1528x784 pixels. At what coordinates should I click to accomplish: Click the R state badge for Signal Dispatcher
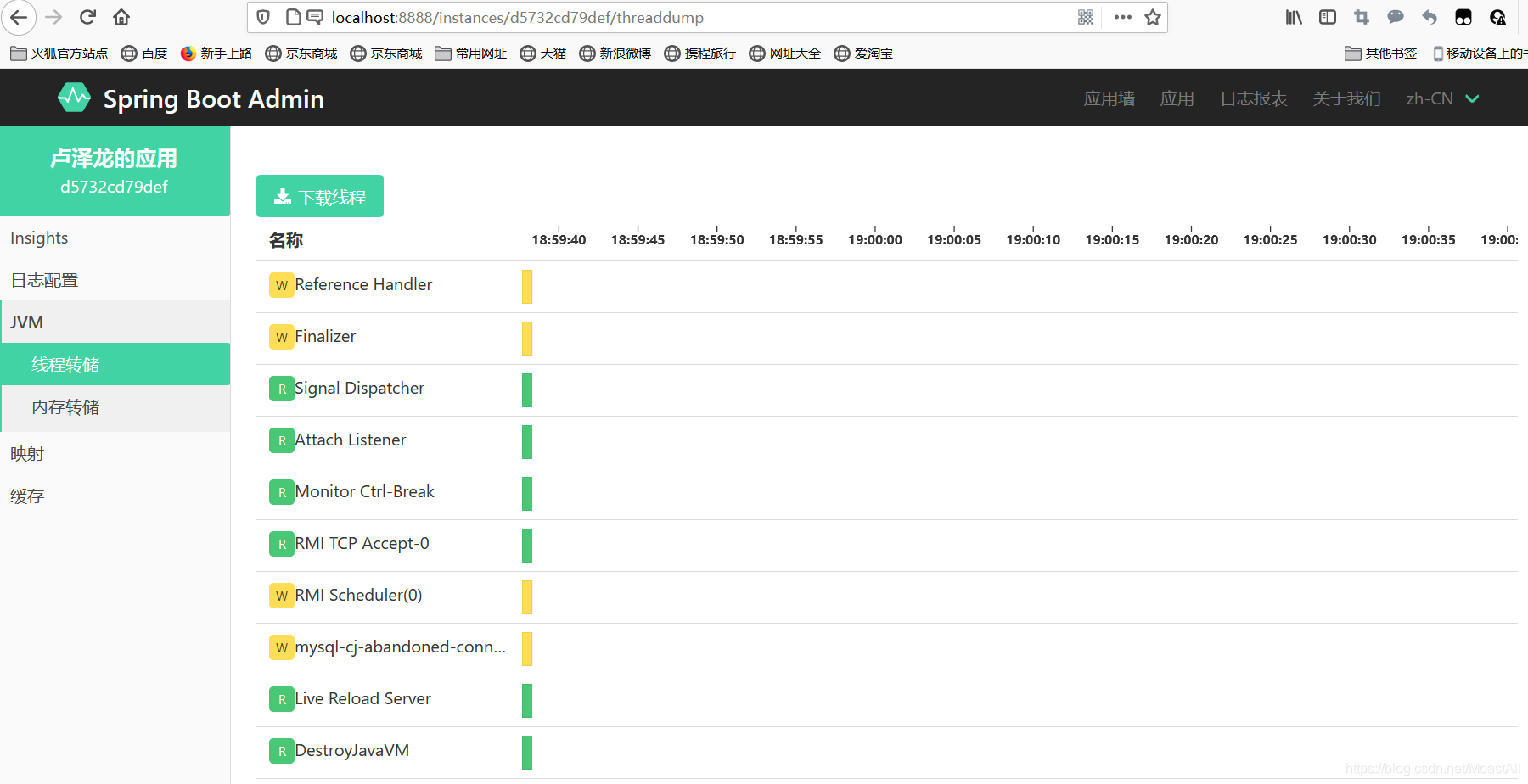click(x=282, y=389)
